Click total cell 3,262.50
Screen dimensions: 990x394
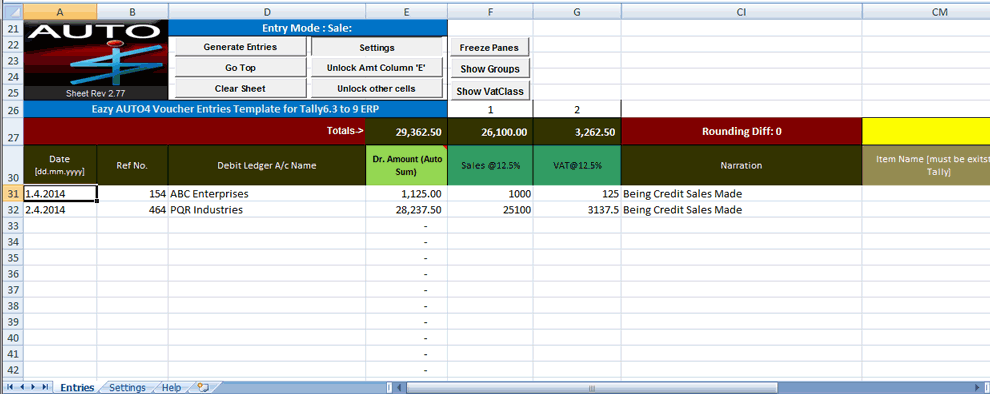click(576, 131)
